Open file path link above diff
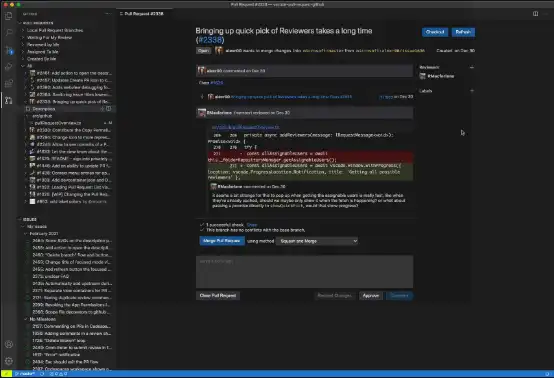Screen dimensions: 554x378 pyautogui.click(x=246, y=127)
